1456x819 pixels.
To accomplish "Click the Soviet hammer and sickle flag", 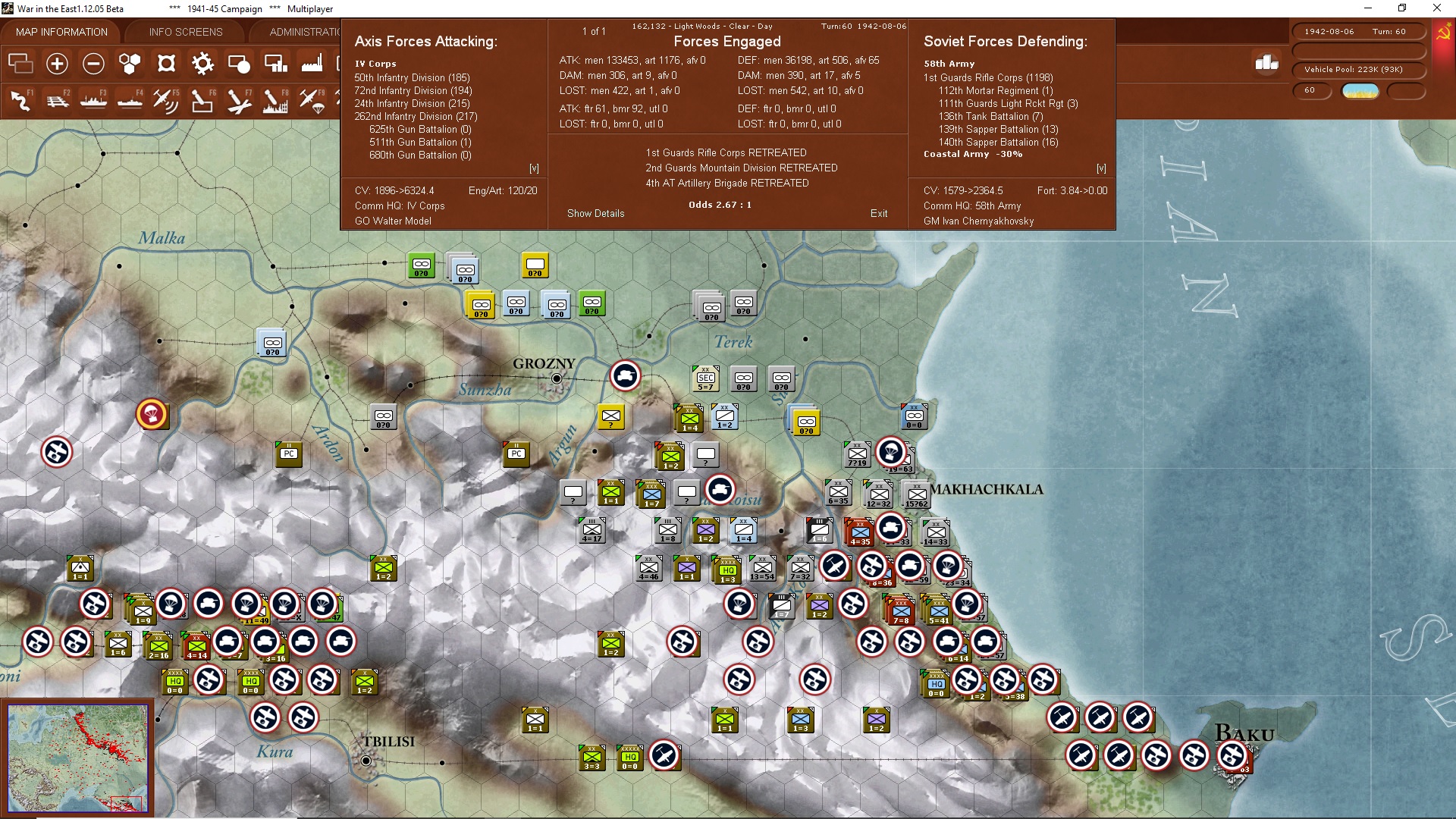I will coord(1443,33).
